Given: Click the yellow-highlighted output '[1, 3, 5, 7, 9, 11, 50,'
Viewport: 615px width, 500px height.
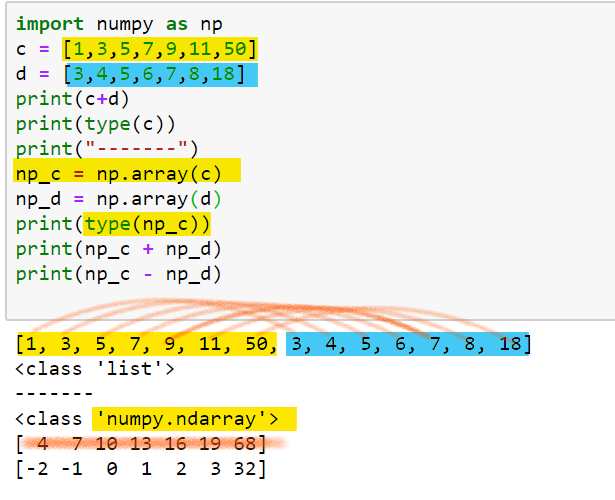Looking at the screenshot, I should click(x=147, y=344).
